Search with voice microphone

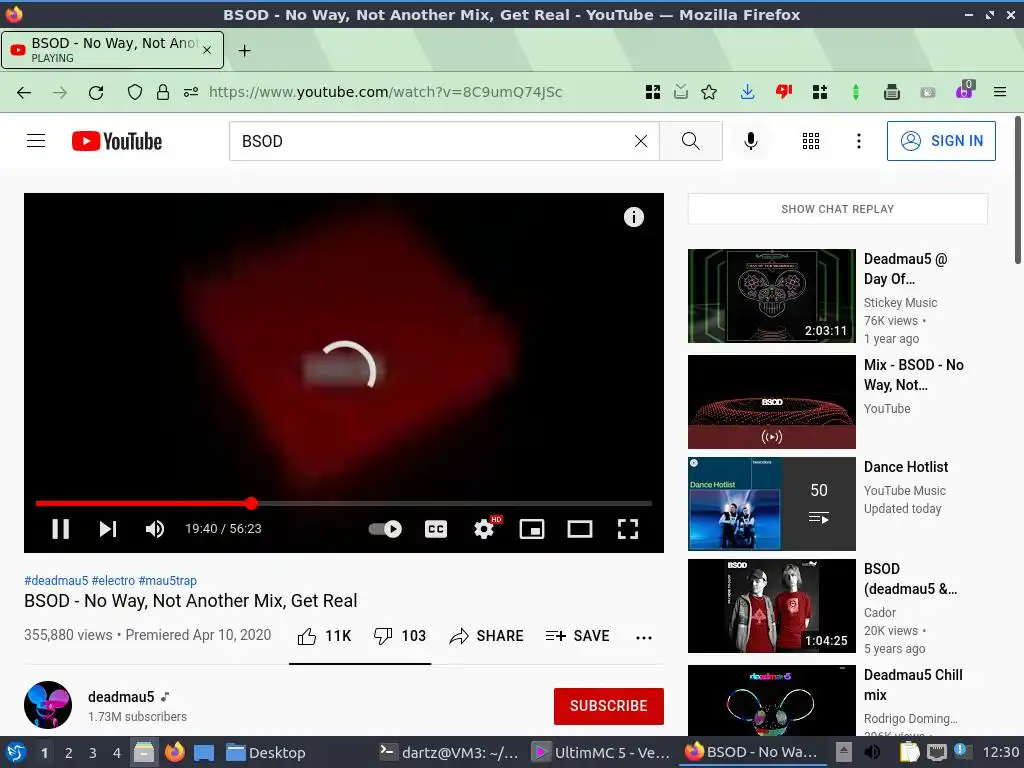tap(751, 141)
